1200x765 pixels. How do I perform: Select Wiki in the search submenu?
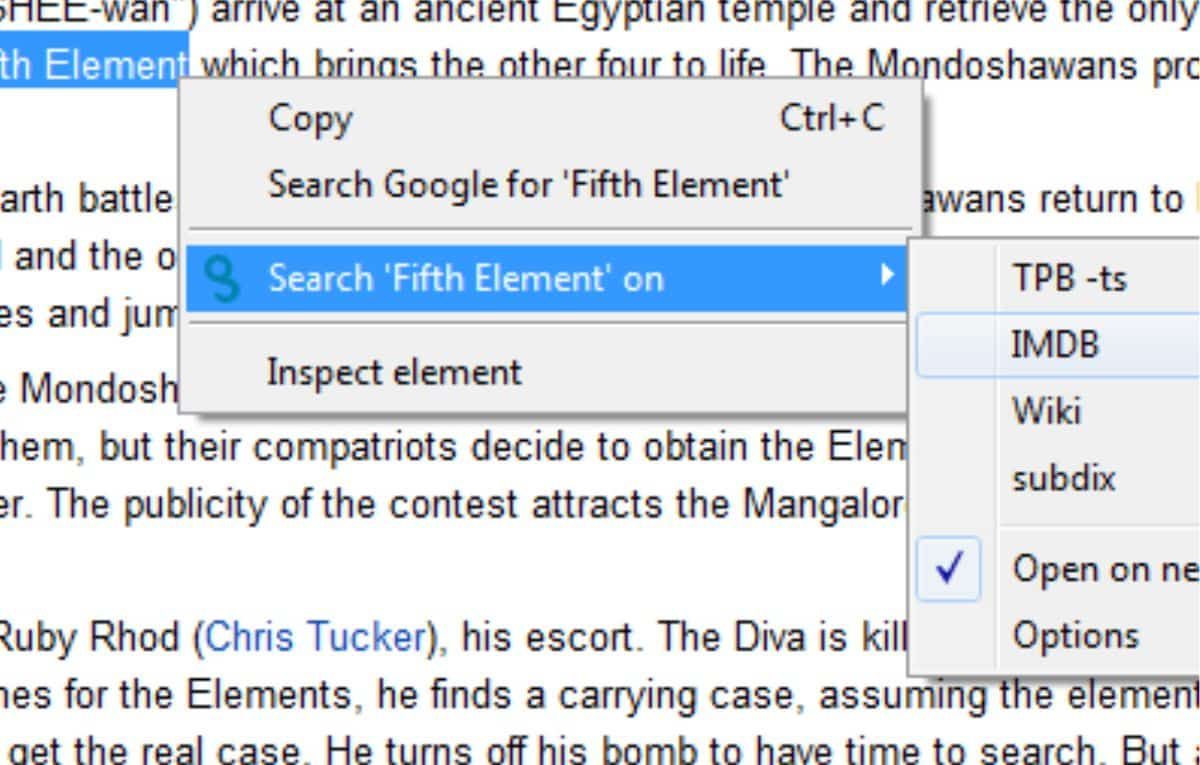click(1046, 411)
